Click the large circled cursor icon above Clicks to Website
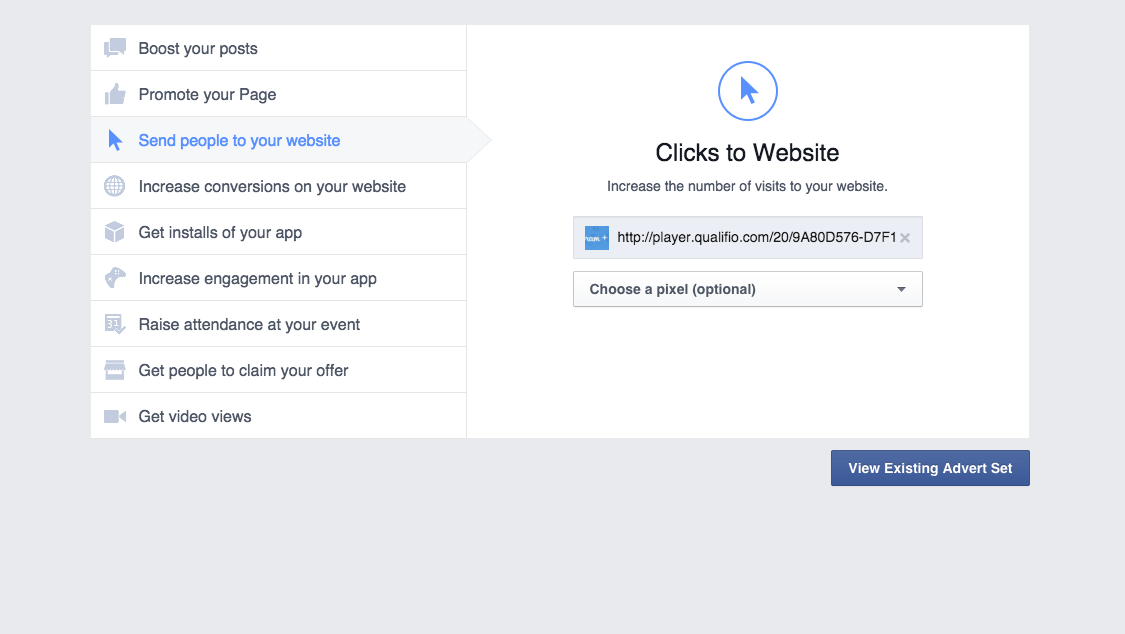Viewport: 1125px width, 634px height. (x=748, y=91)
